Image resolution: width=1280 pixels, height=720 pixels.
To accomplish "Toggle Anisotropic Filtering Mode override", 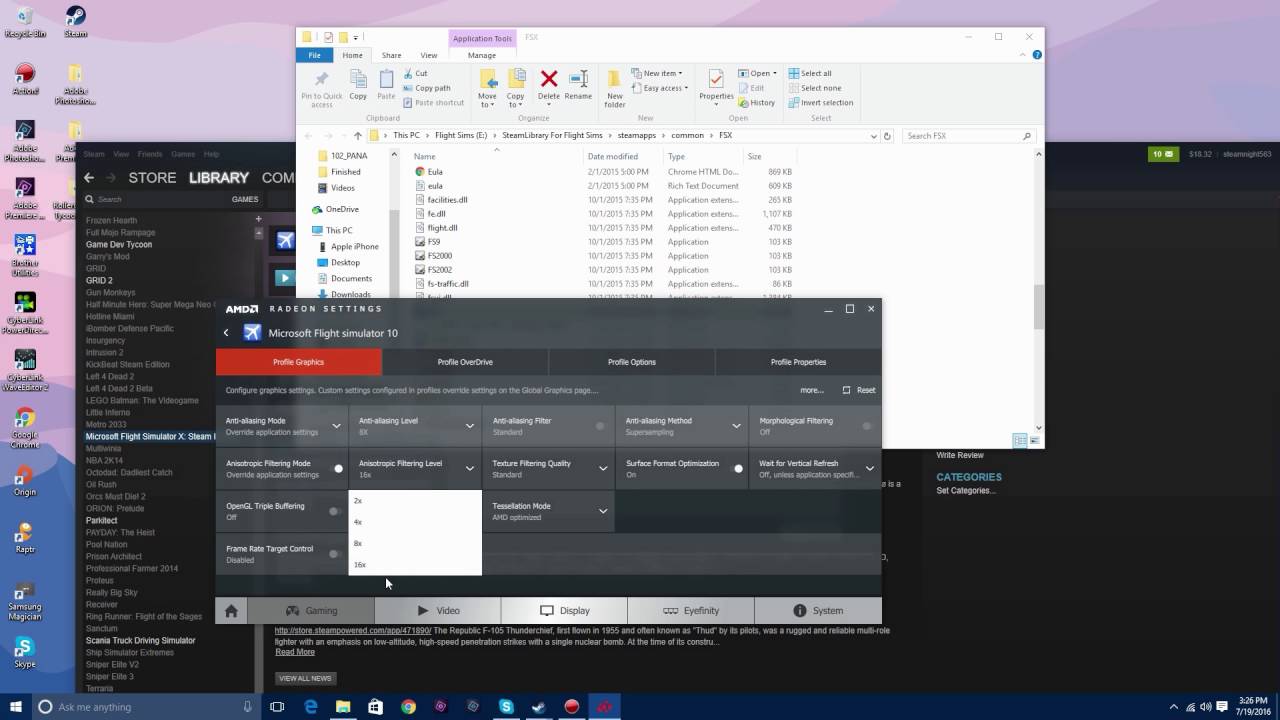I will 337,468.
